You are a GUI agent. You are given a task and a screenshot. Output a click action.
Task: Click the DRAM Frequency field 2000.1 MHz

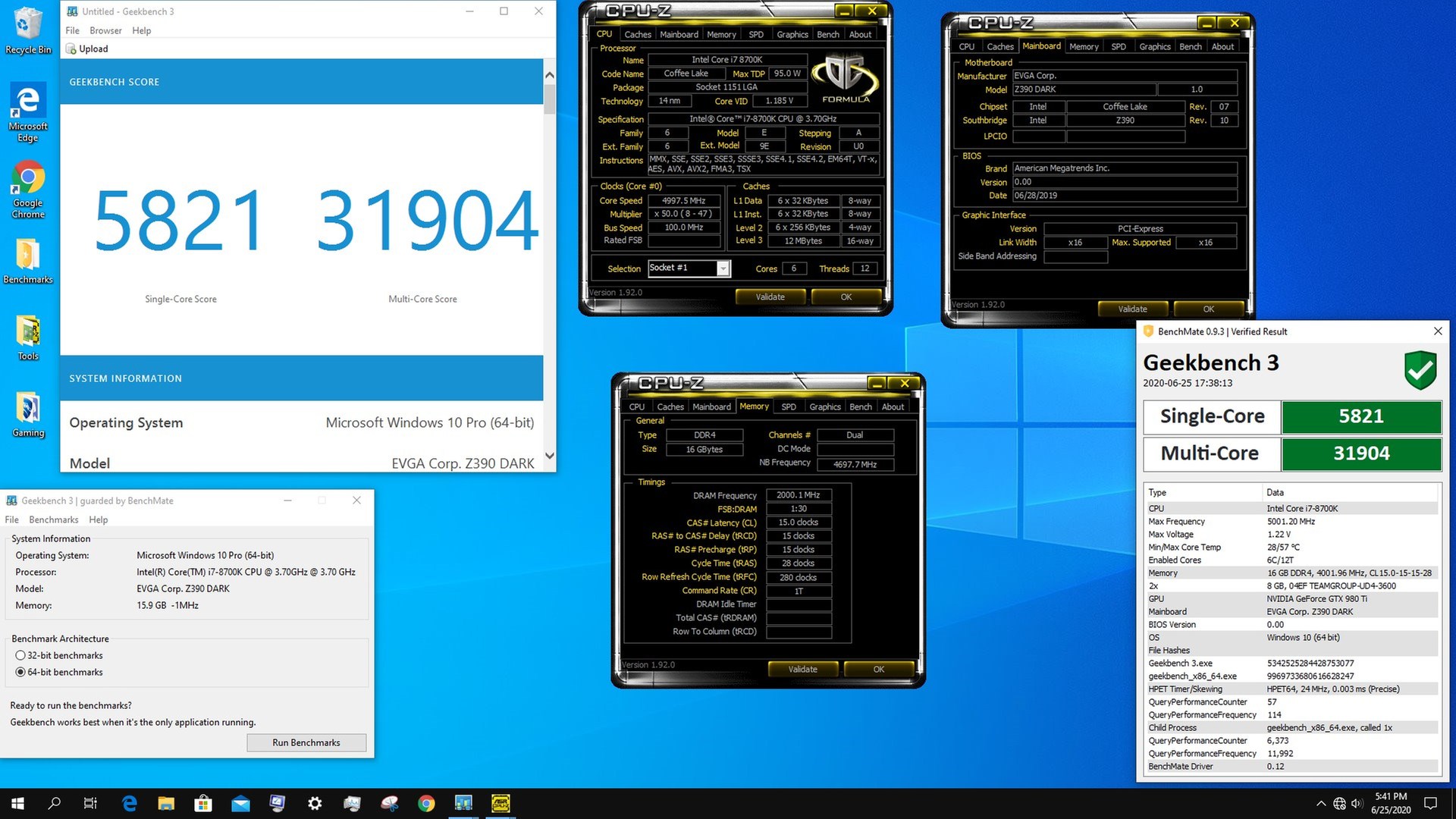(799, 494)
